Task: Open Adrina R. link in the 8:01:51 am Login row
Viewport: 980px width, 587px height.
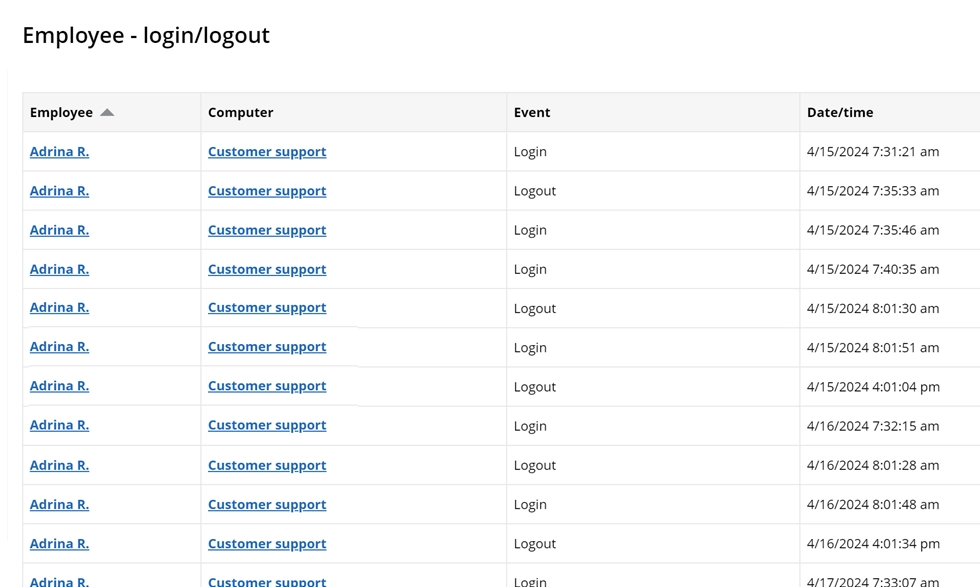Action: coord(58,346)
